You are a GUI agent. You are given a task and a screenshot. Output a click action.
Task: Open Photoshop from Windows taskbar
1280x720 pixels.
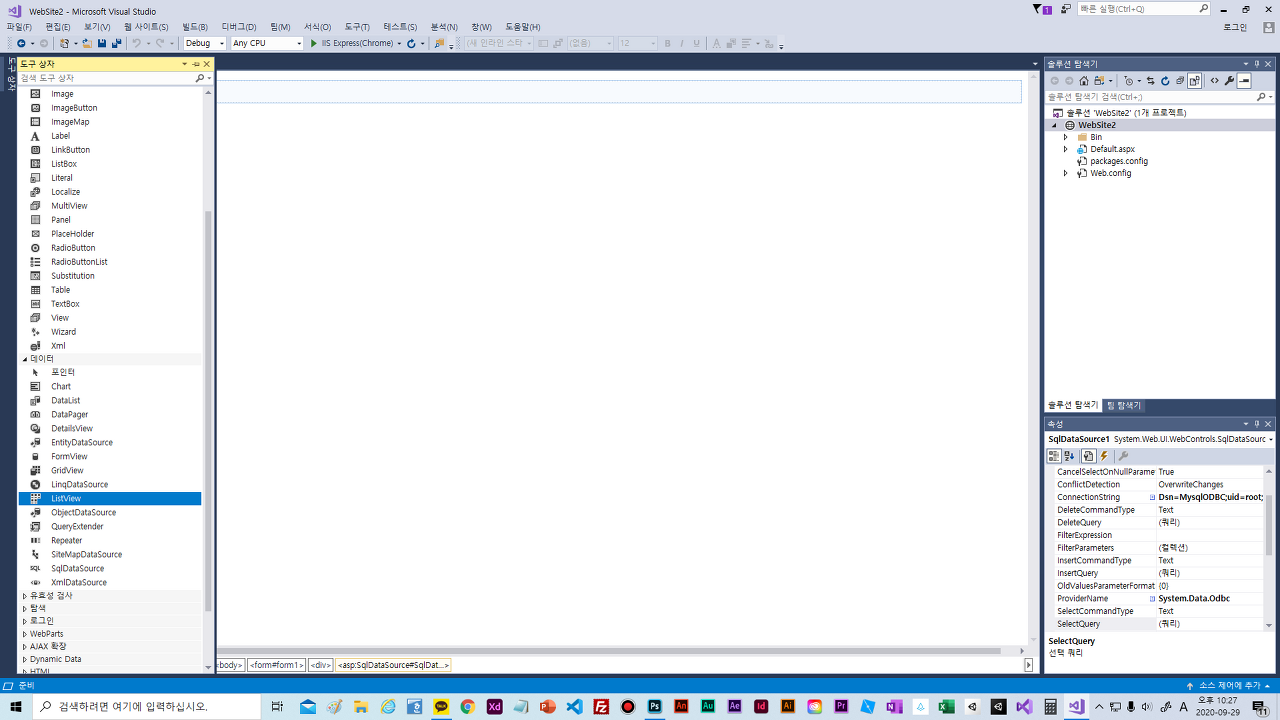654,706
